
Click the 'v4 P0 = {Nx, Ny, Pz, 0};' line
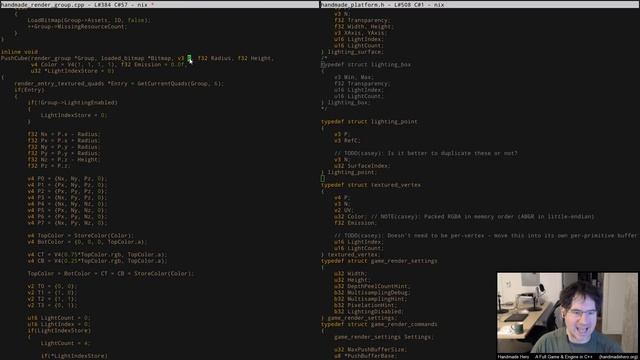[x=67, y=179]
